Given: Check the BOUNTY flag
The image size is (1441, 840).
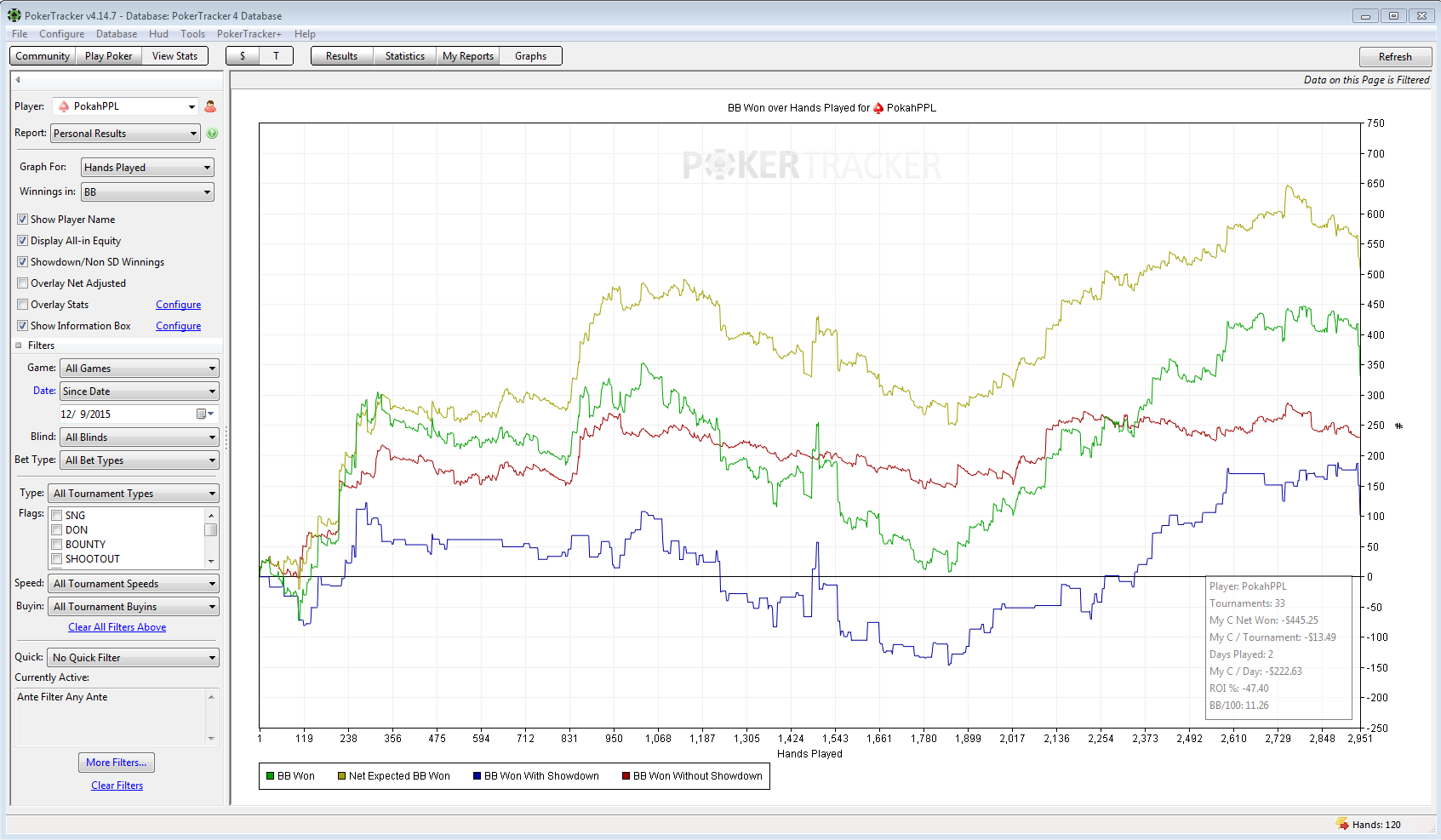Looking at the screenshot, I should coord(57,545).
